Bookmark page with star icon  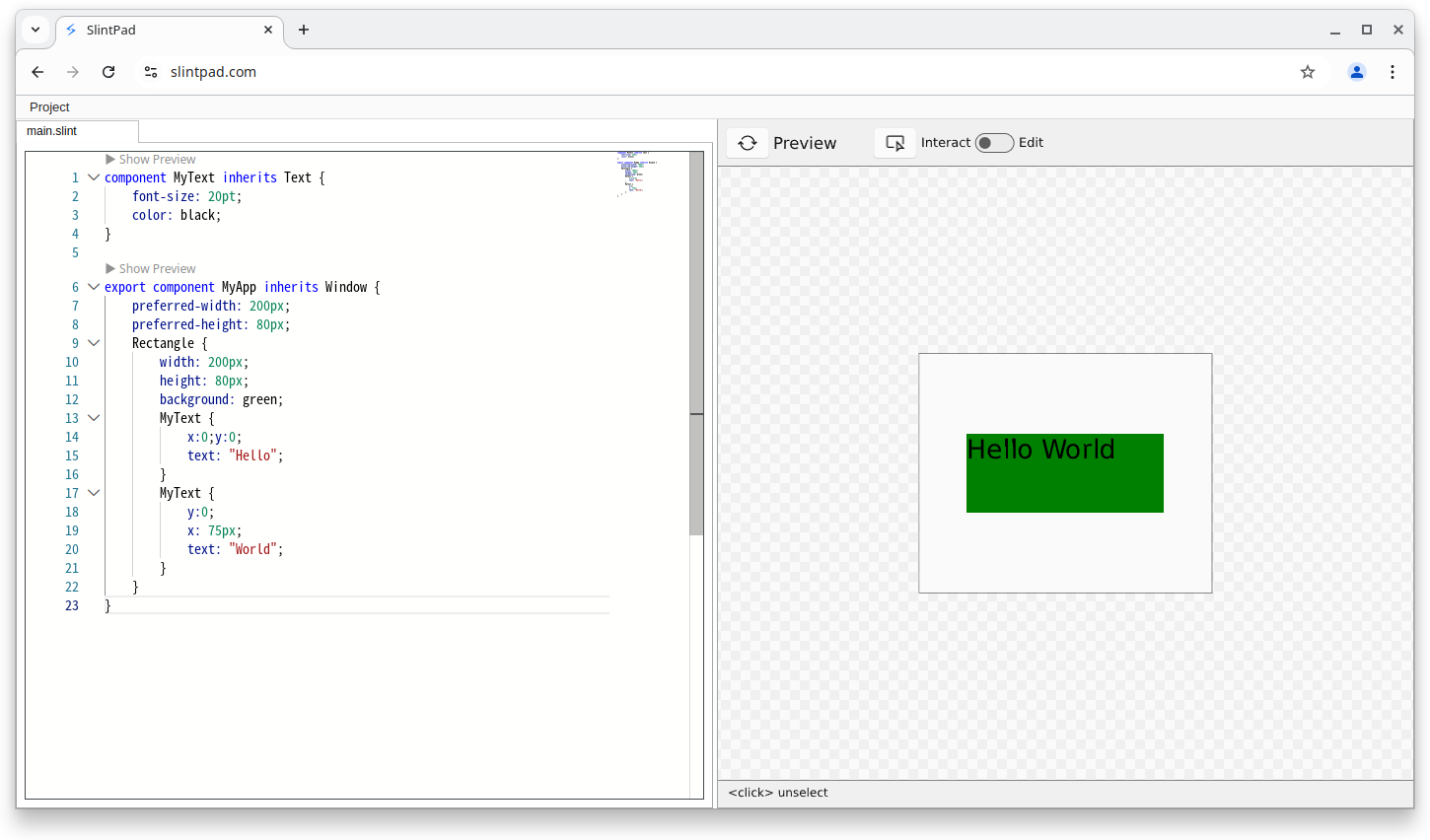pos(1308,72)
